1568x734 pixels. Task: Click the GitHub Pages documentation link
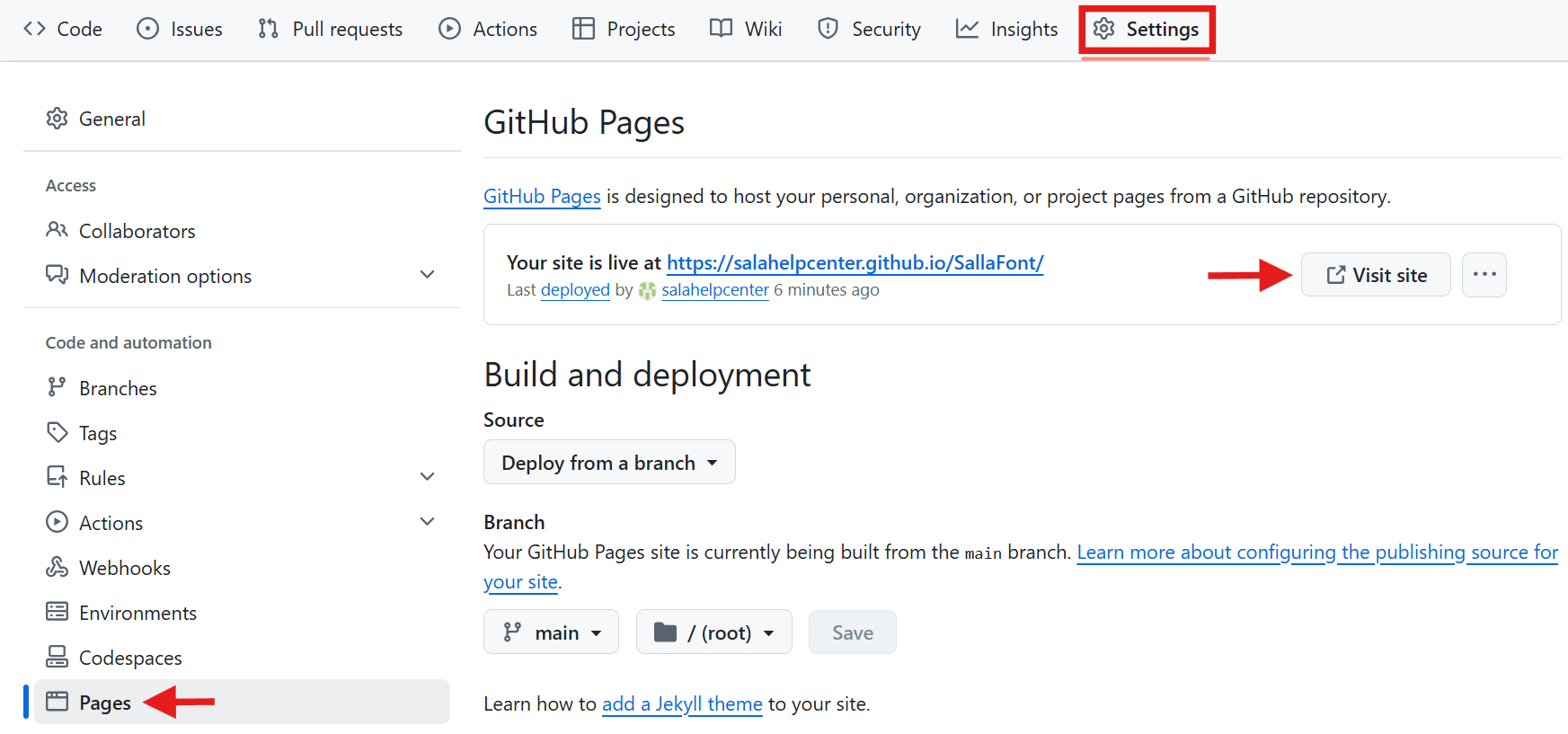542,196
